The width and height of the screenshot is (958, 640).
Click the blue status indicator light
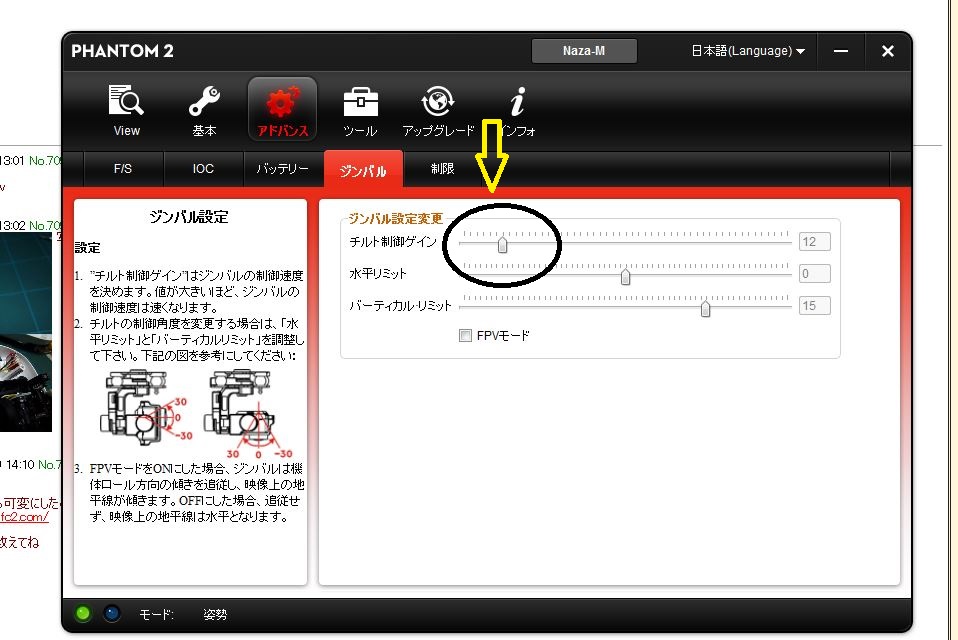(112, 613)
